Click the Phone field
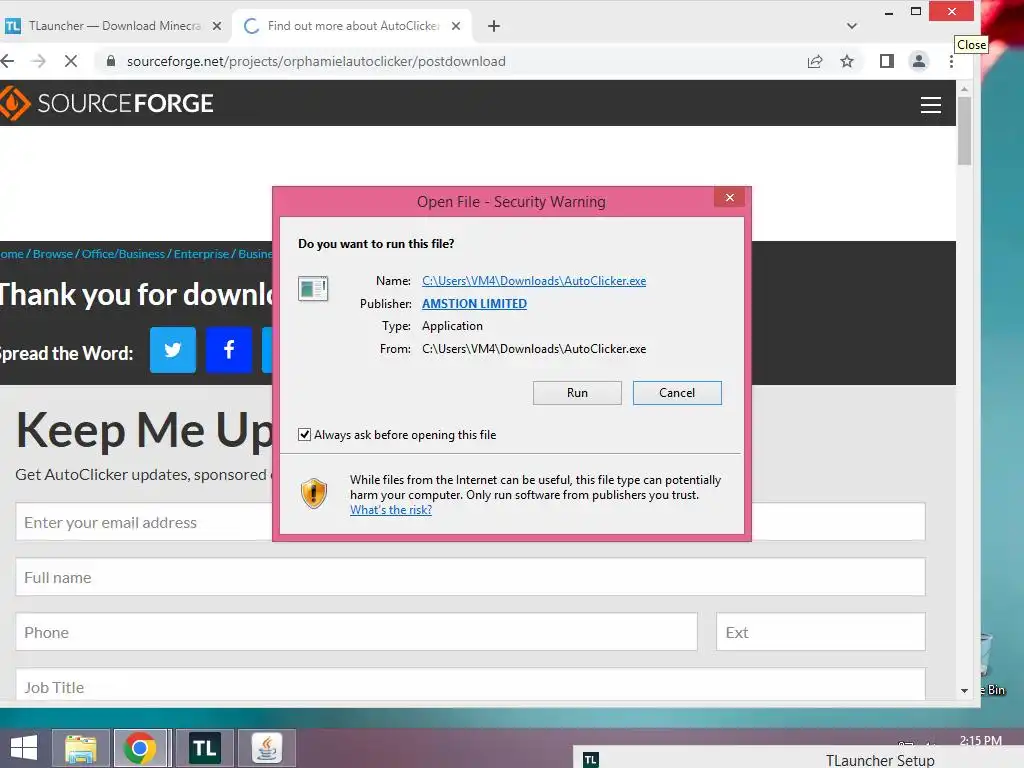Image resolution: width=1024 pixels, height=768 pixels. [357, 632]
